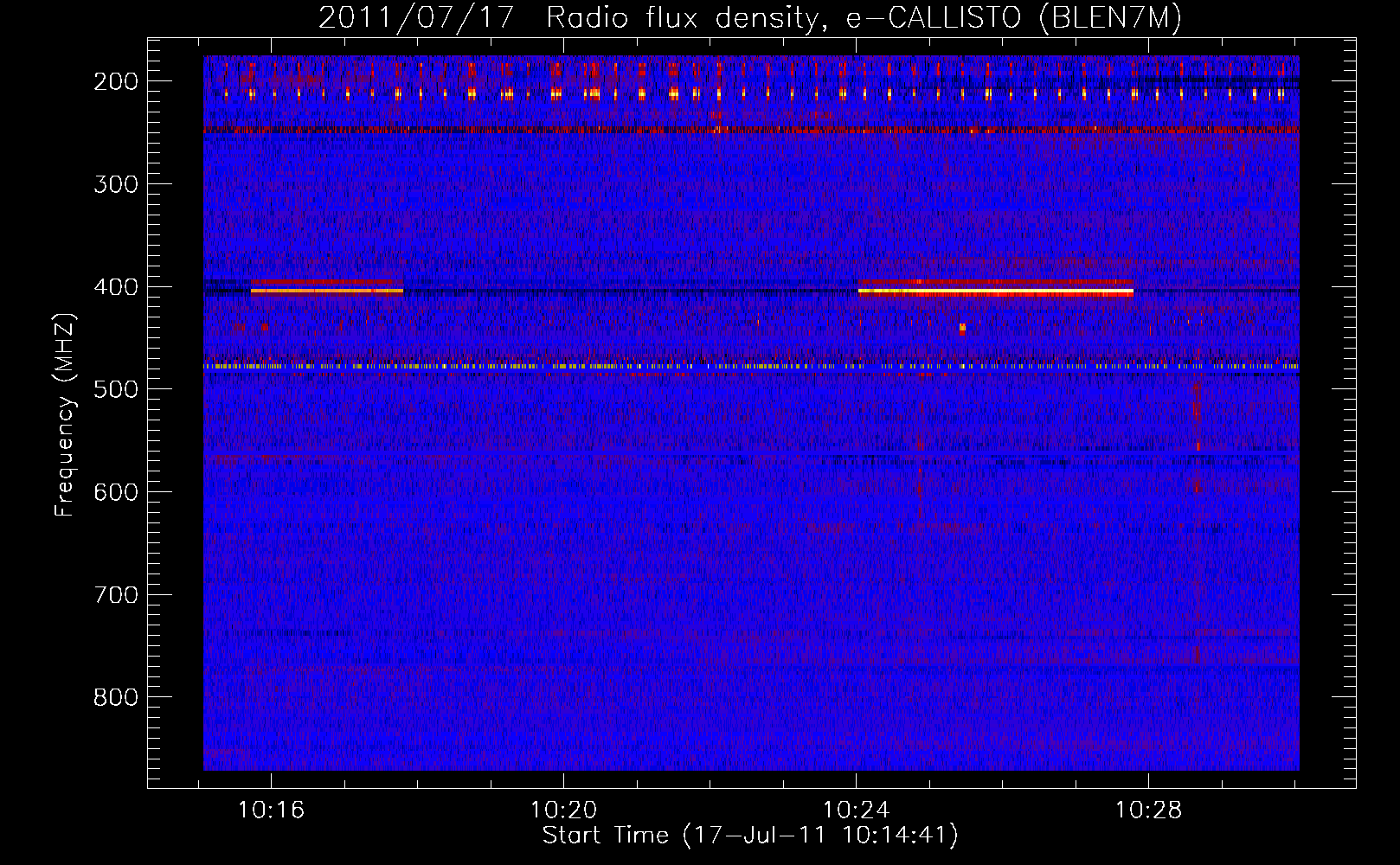Click the 'Frequency (MHZ)' axis label
Image resolution: width=1400 pixels, height=865 pixels.
pos(65,415)
